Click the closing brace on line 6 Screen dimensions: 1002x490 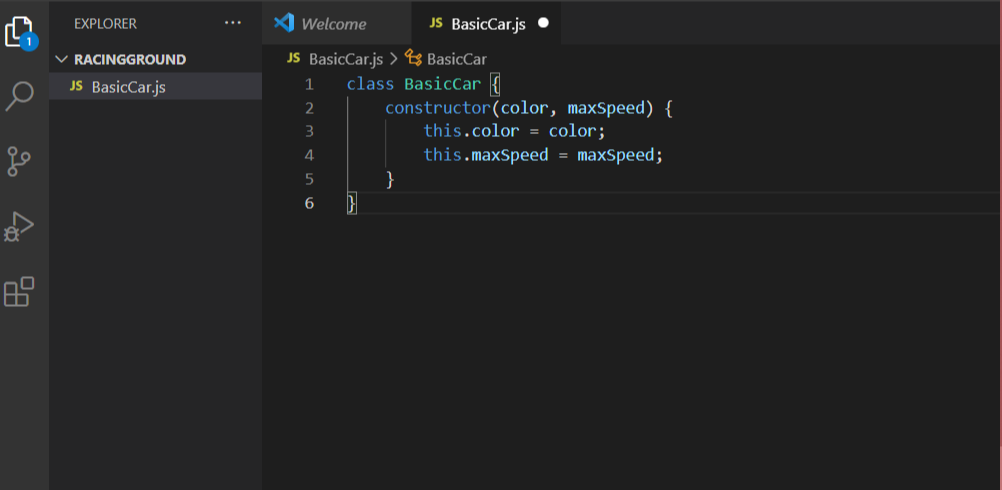coord(351,203)
